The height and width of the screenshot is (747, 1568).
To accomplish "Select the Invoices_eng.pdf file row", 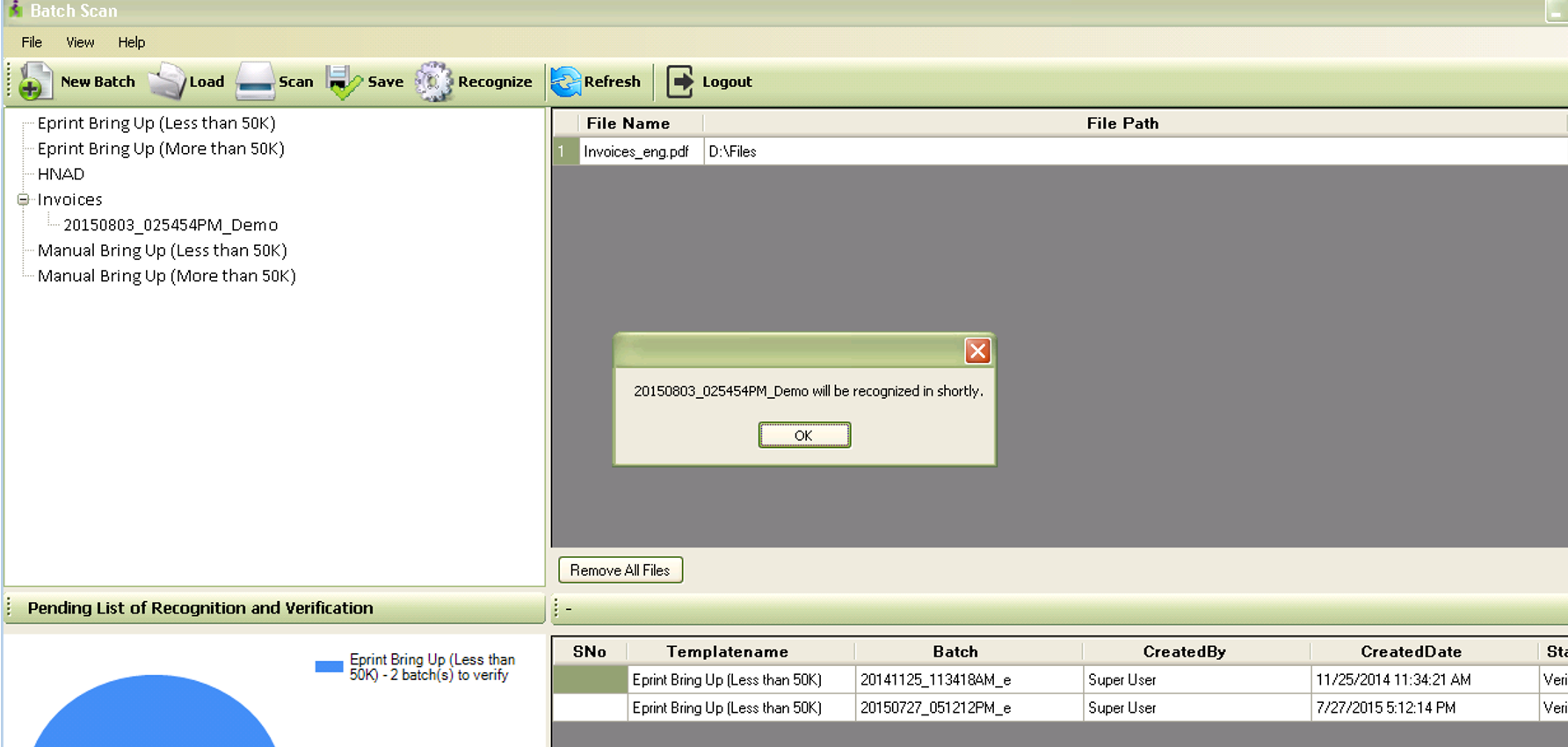I will [636, 151].
